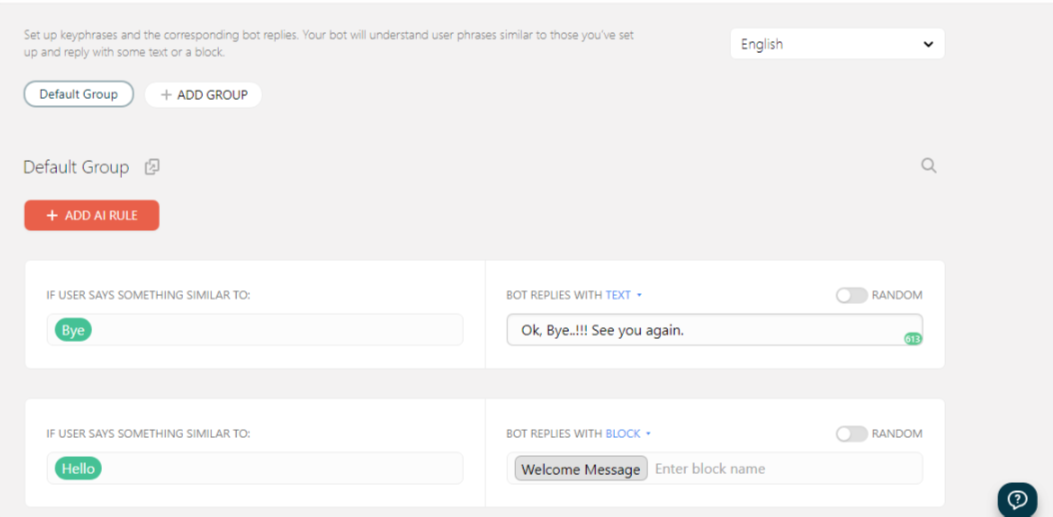Click the Welcome Message block chip
The image size is (1053, 517).
[x=580, y=469]
